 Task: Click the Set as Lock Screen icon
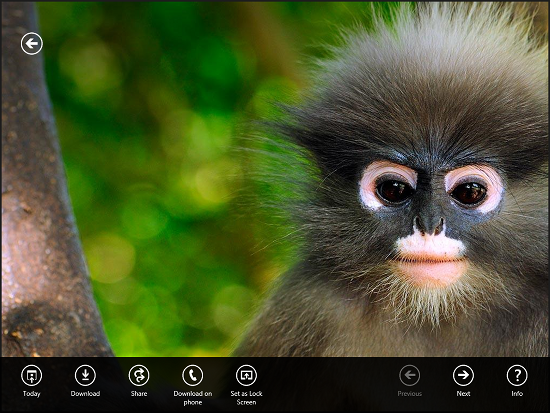point(246,375)
